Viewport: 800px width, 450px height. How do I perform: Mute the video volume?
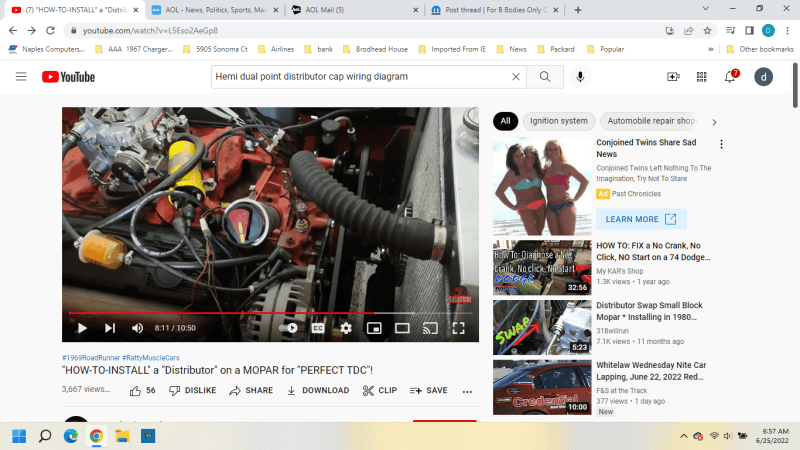click(x=137, y=328)
